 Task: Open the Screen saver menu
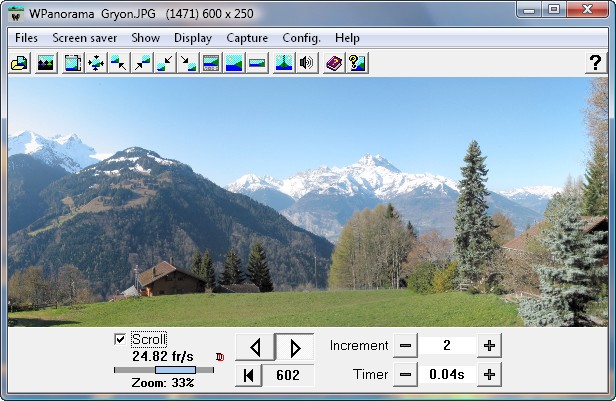pyautogui.click(x=84, y=38)
